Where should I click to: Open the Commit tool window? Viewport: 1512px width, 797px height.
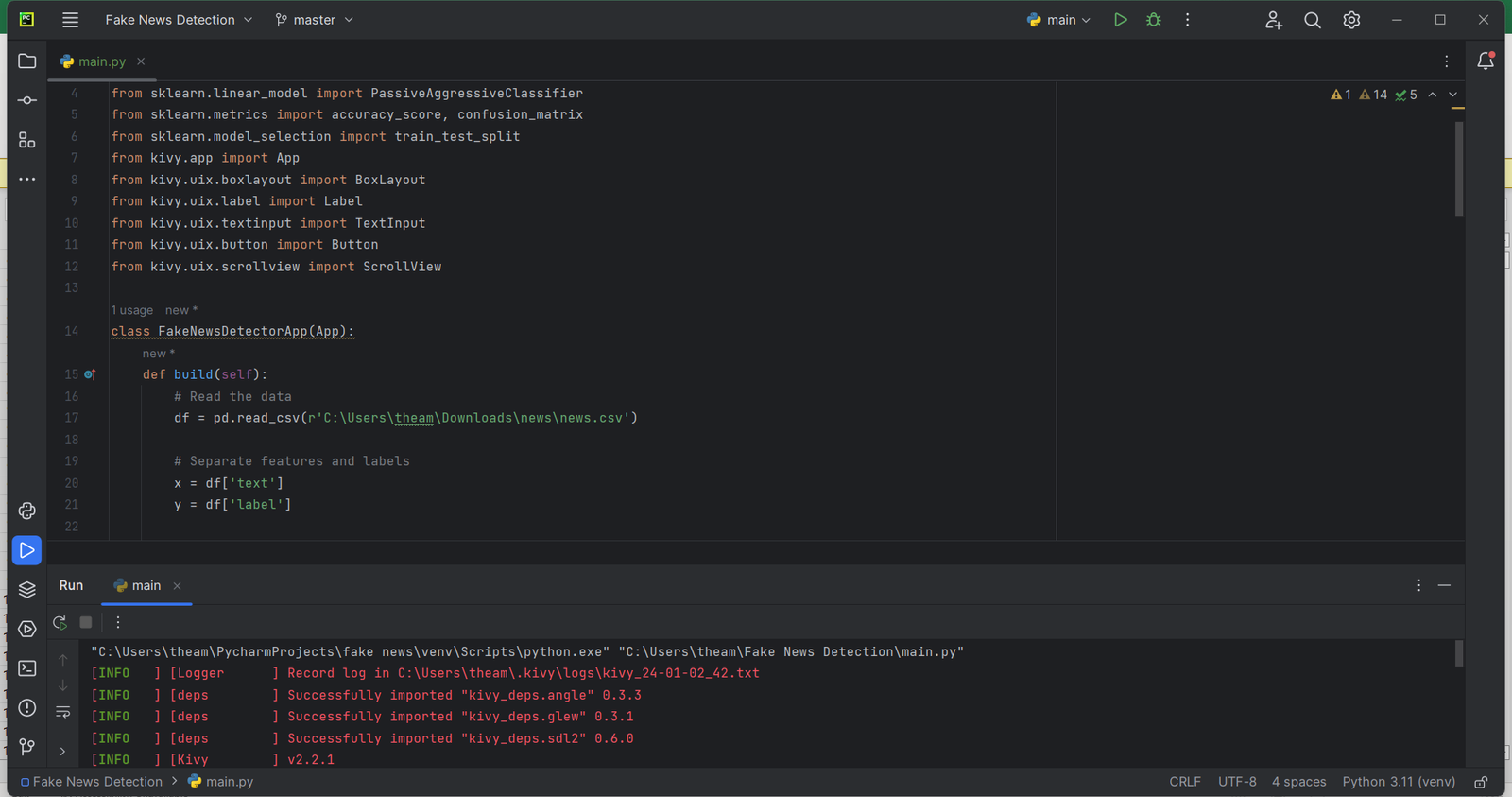(27, 100)
